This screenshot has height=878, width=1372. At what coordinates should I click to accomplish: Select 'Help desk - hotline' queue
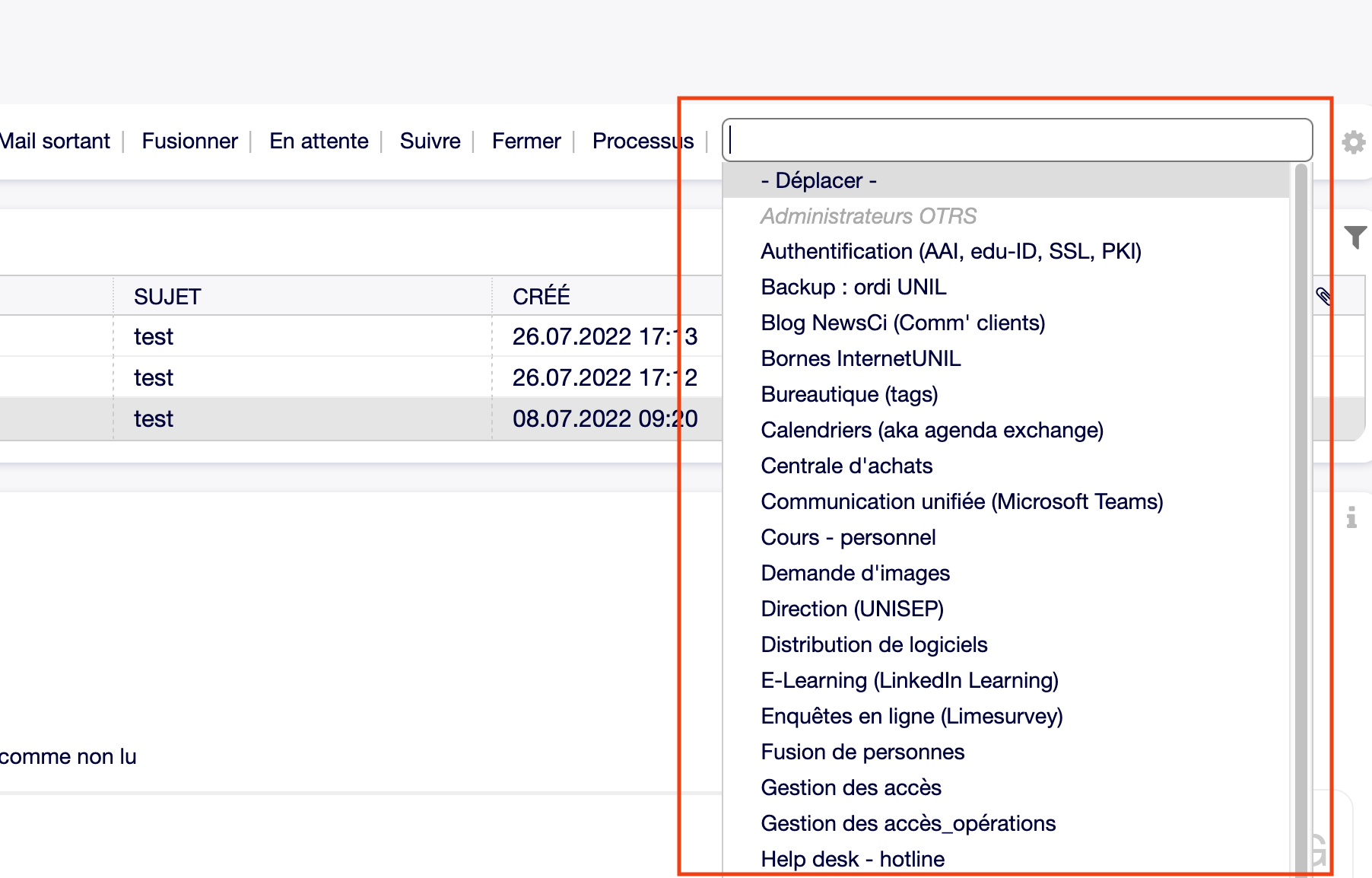pos(853,859)
